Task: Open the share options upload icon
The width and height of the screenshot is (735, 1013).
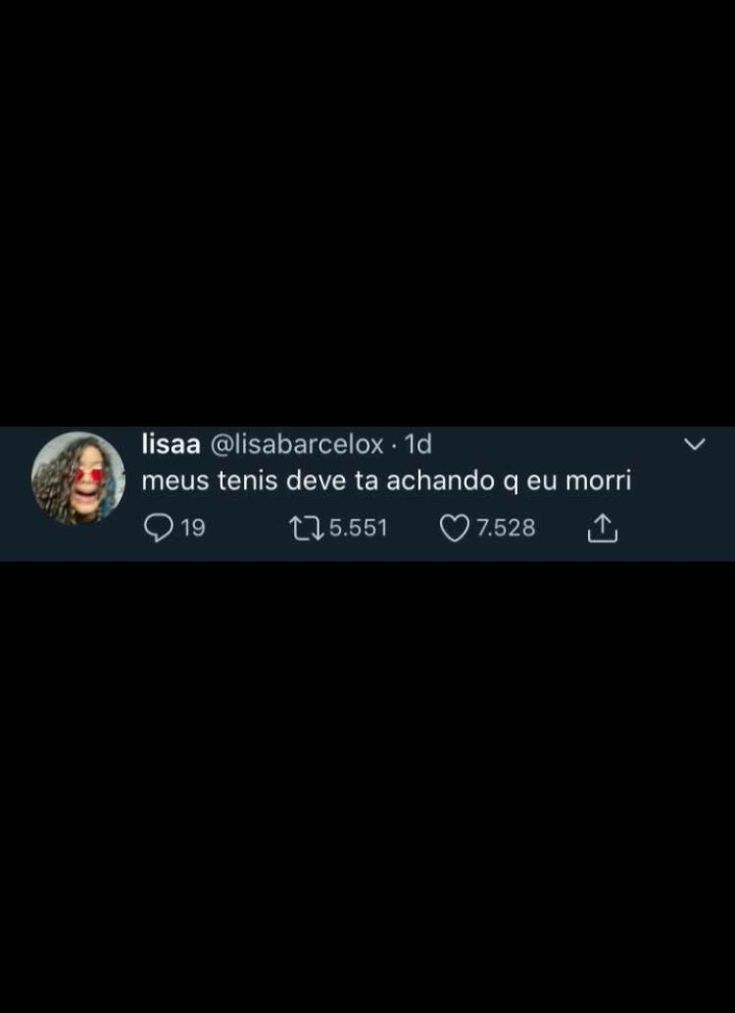Action: tap(603, 528)
